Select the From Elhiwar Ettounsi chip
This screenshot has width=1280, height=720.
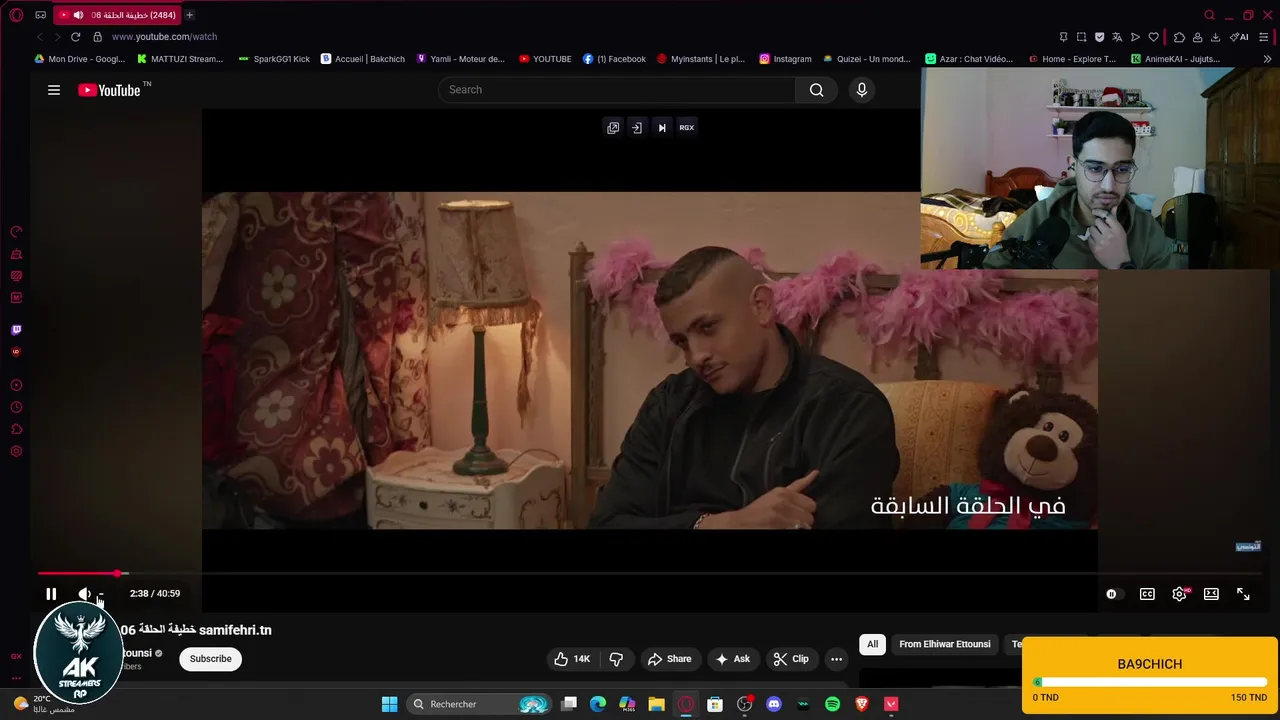[x=945, y=644]
